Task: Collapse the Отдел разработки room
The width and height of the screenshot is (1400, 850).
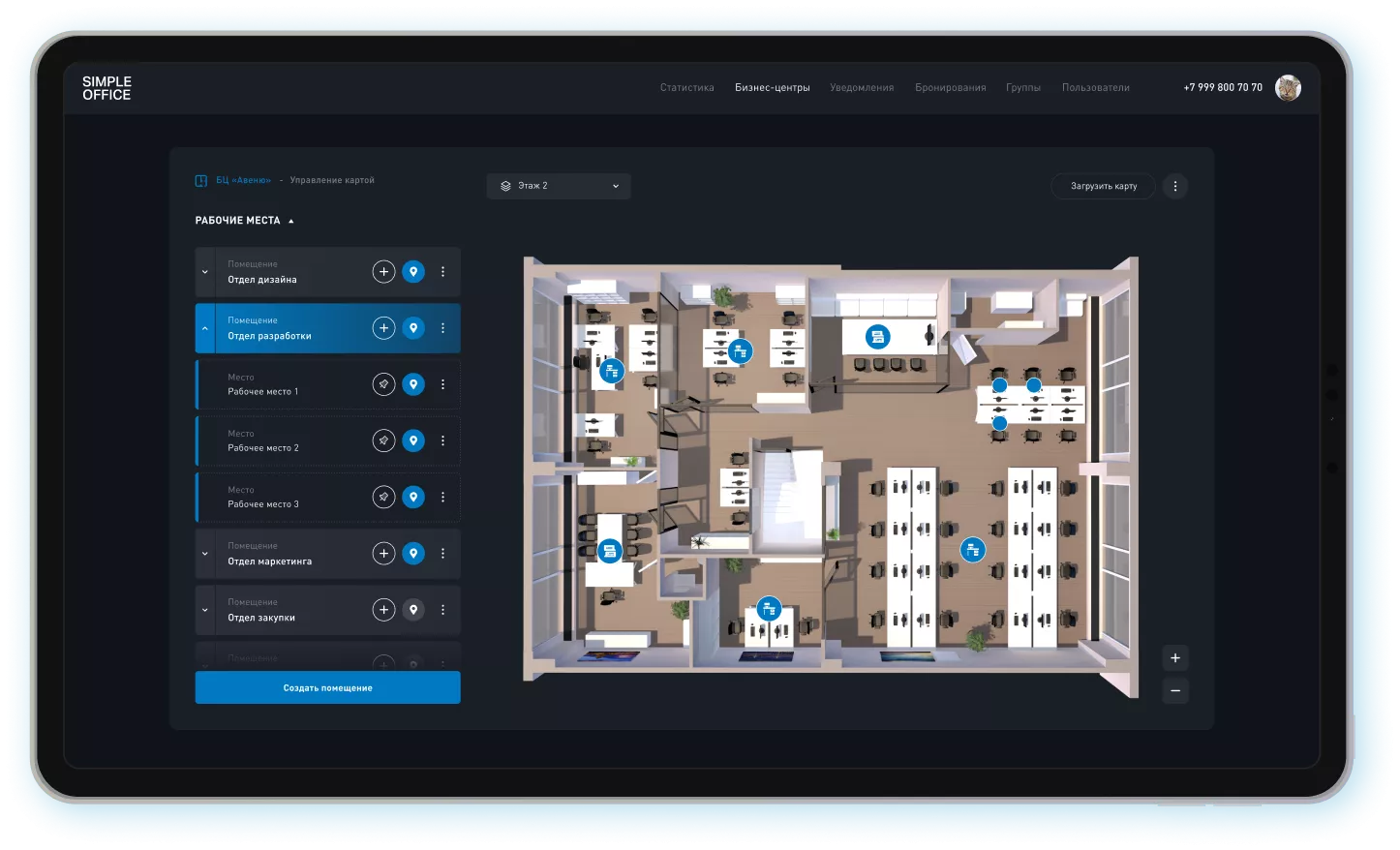Action: click(x=204, y=328)
